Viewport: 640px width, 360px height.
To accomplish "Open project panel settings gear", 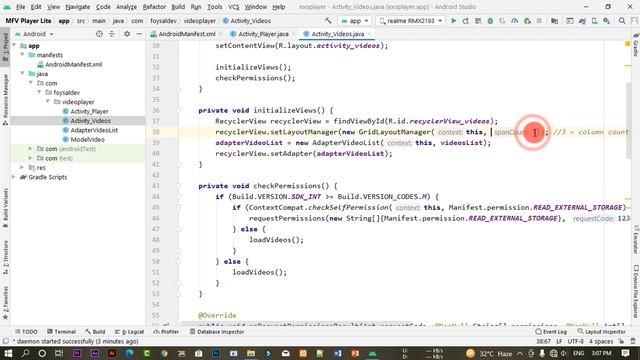I will click(127, 34).
